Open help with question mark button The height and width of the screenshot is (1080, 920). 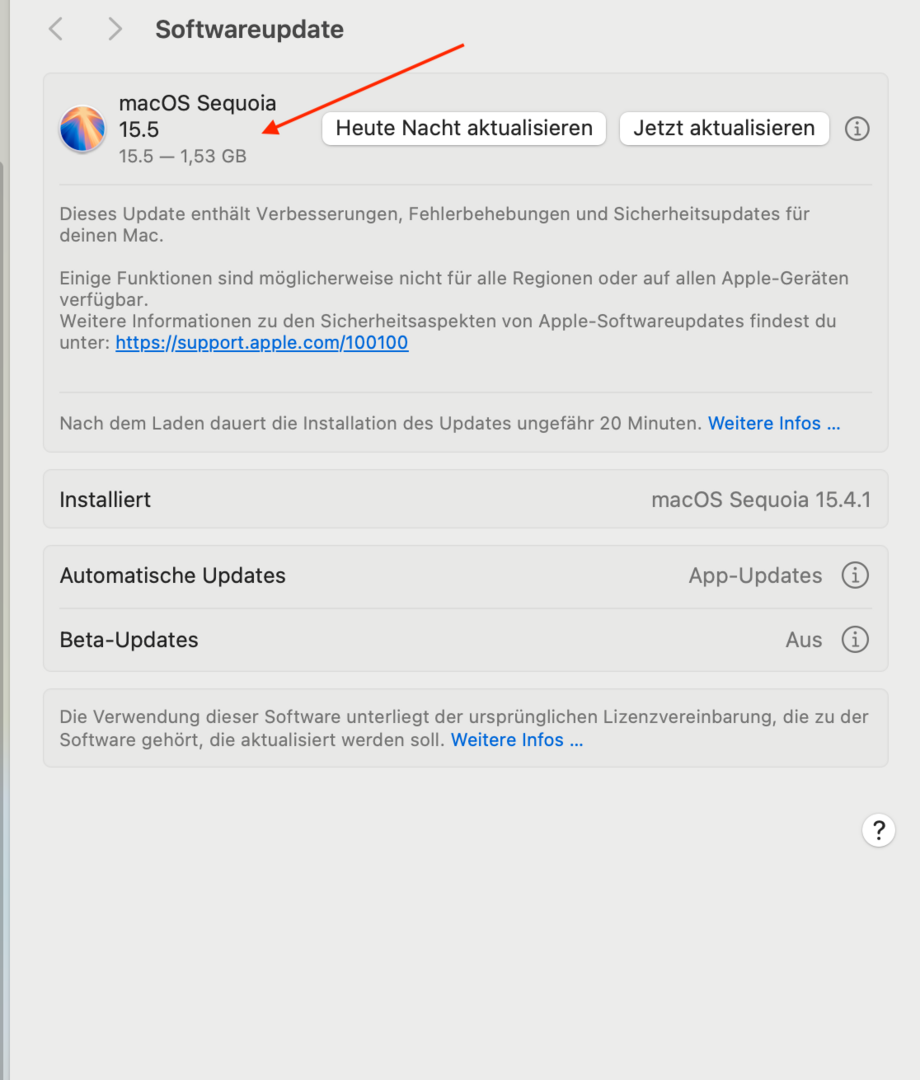pos(878,830)
